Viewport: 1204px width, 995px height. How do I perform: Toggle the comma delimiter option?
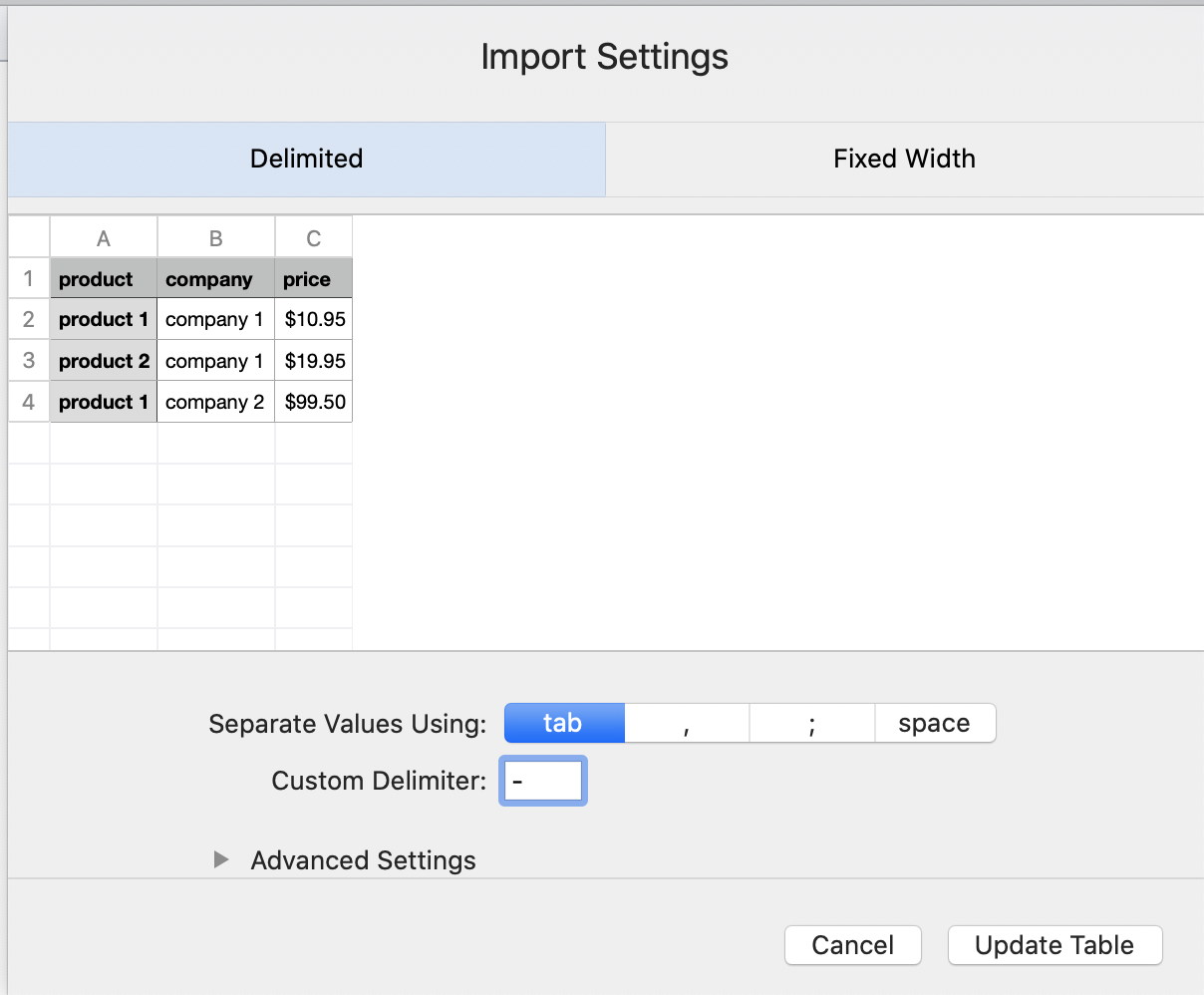tap(687, 723)
